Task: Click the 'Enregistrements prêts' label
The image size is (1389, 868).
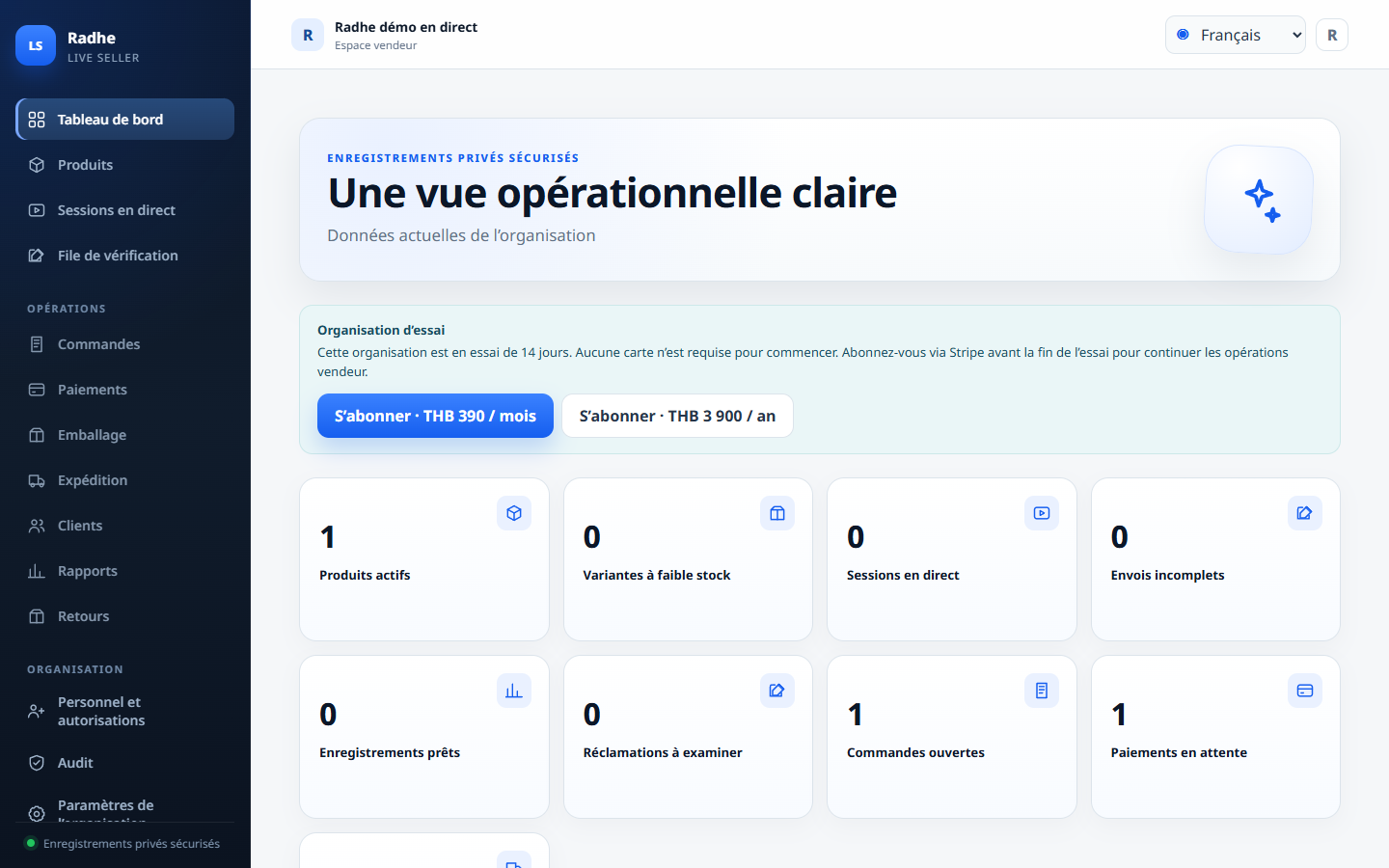Action: pos(390,752)
